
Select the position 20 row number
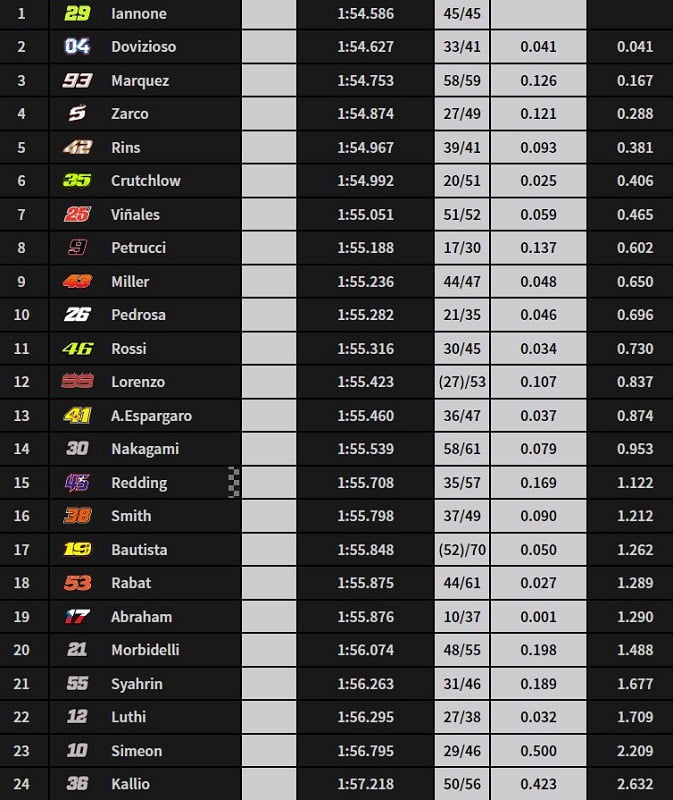22,650
